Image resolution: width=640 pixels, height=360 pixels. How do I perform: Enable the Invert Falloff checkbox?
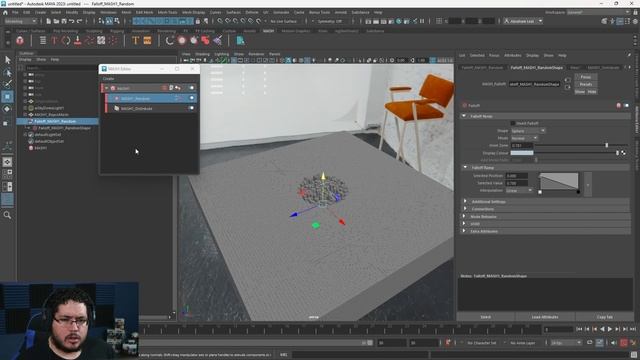click(513, 123)
